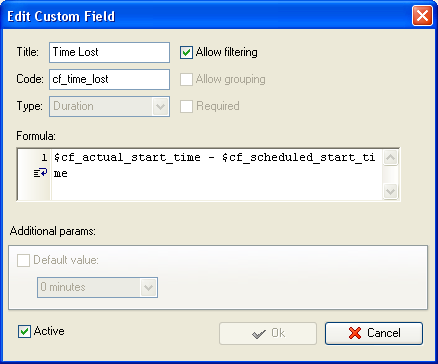Click the Required checkbox
Viewport: 438px width, 364px height.
[x=186, y=106]
